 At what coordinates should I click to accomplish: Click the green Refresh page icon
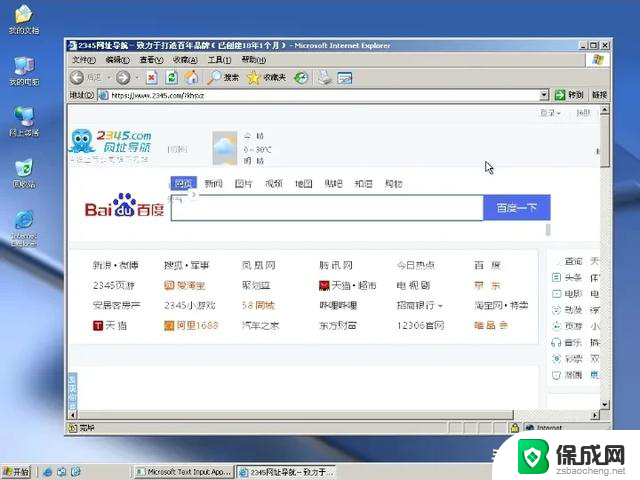tap(172, 77)
